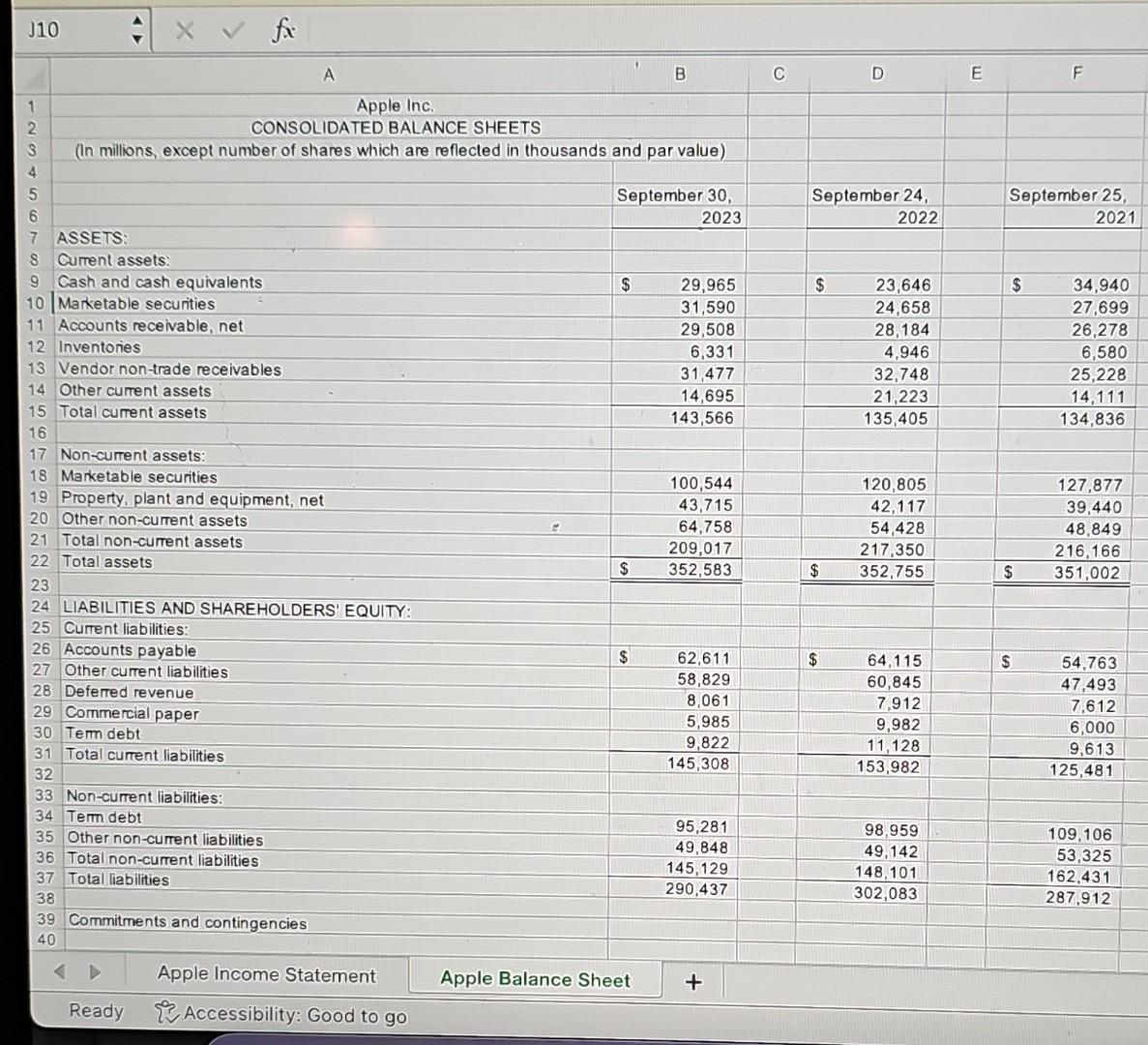Click the Ready status indicator

(96, 1010)
